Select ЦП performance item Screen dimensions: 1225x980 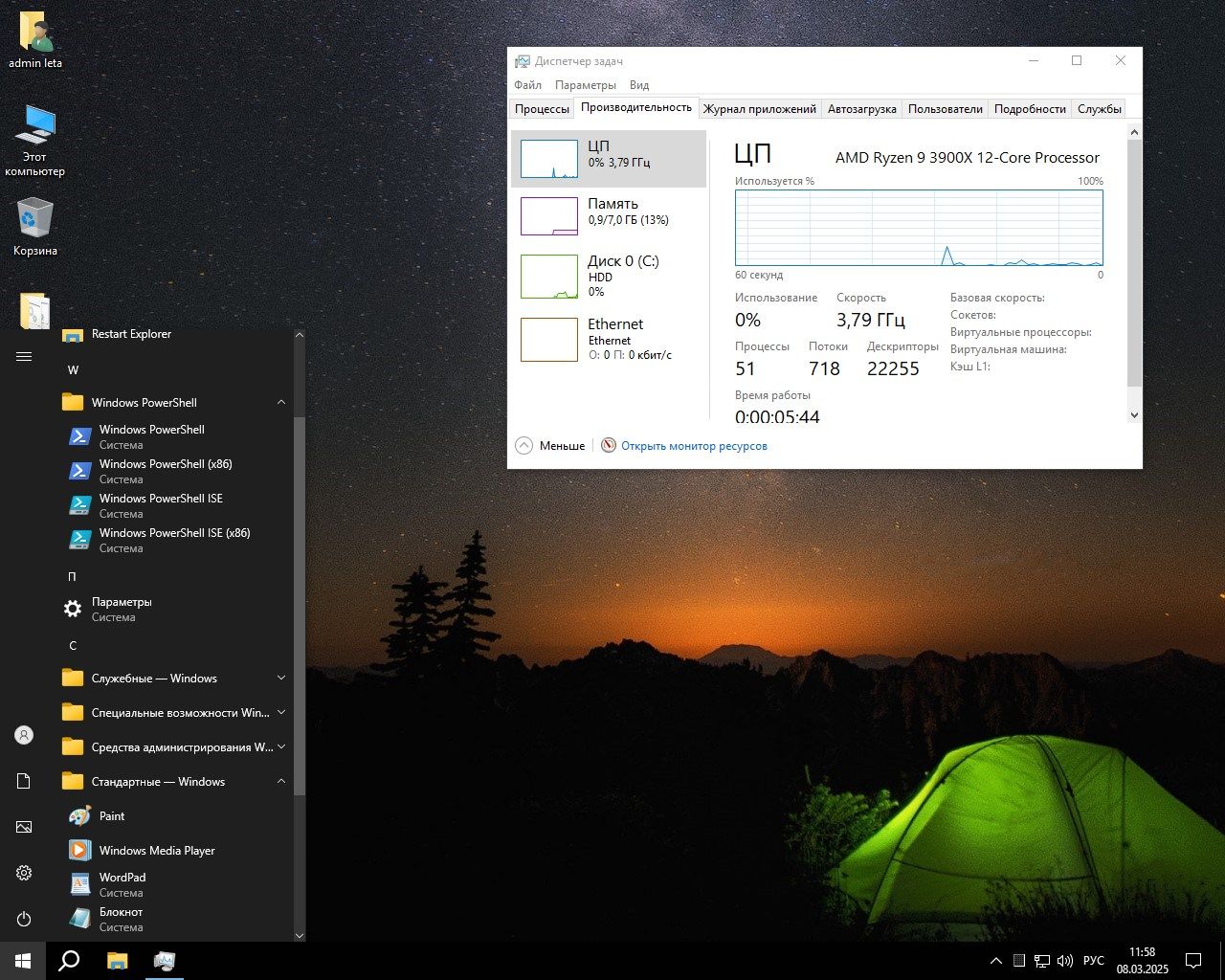coord(609,159)
